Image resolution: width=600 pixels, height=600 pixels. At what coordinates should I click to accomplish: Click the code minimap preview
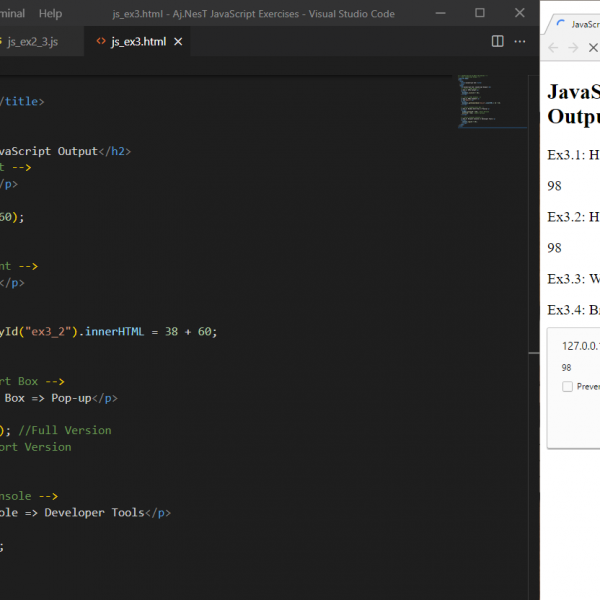click(480, 100)
